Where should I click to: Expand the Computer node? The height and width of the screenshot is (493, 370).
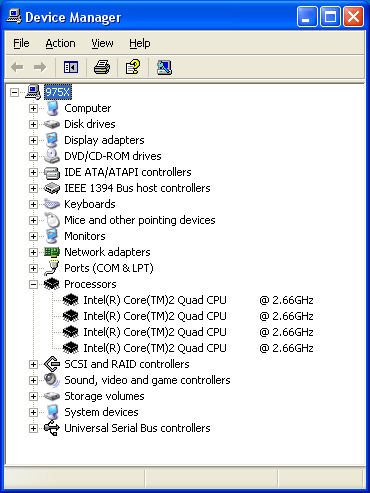point(33,108)
